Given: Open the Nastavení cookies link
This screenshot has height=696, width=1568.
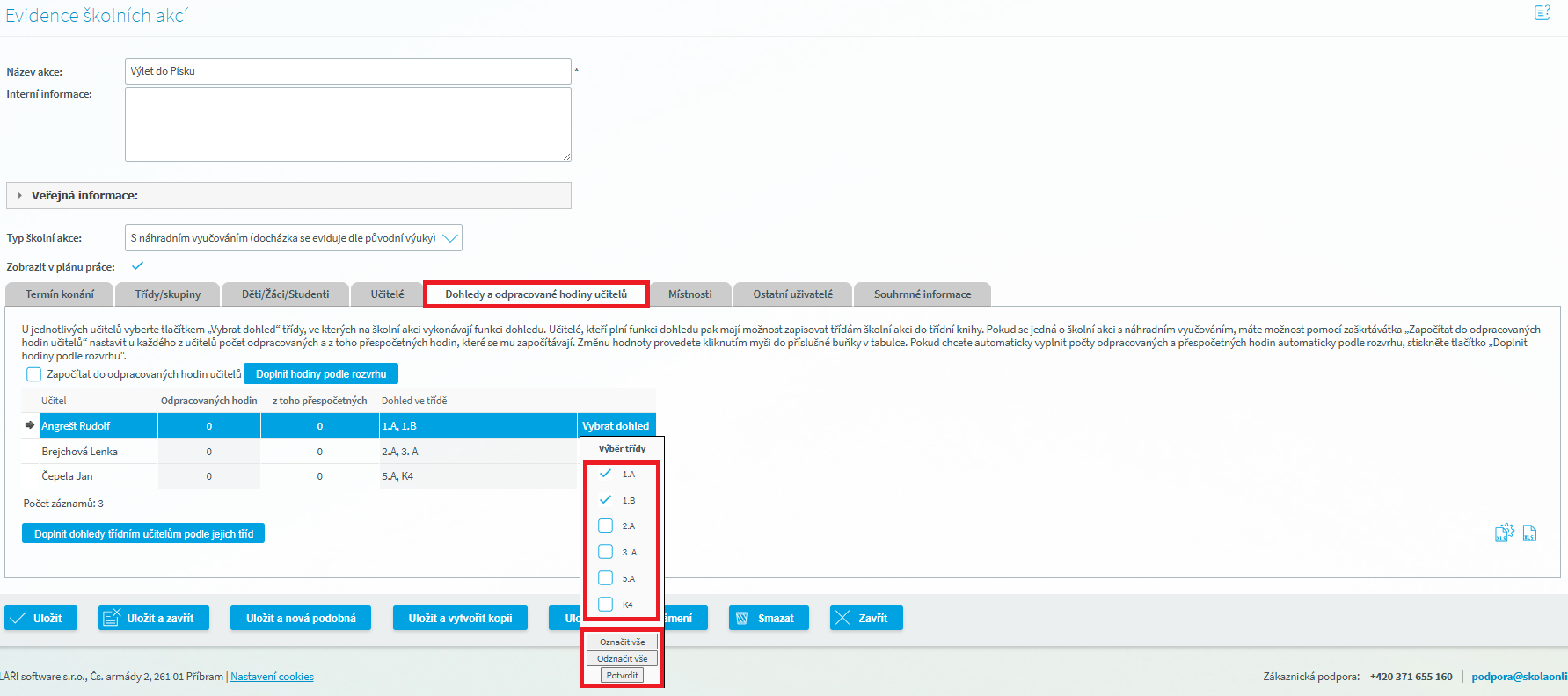Looking at the screenshot, I should point(272,677).
